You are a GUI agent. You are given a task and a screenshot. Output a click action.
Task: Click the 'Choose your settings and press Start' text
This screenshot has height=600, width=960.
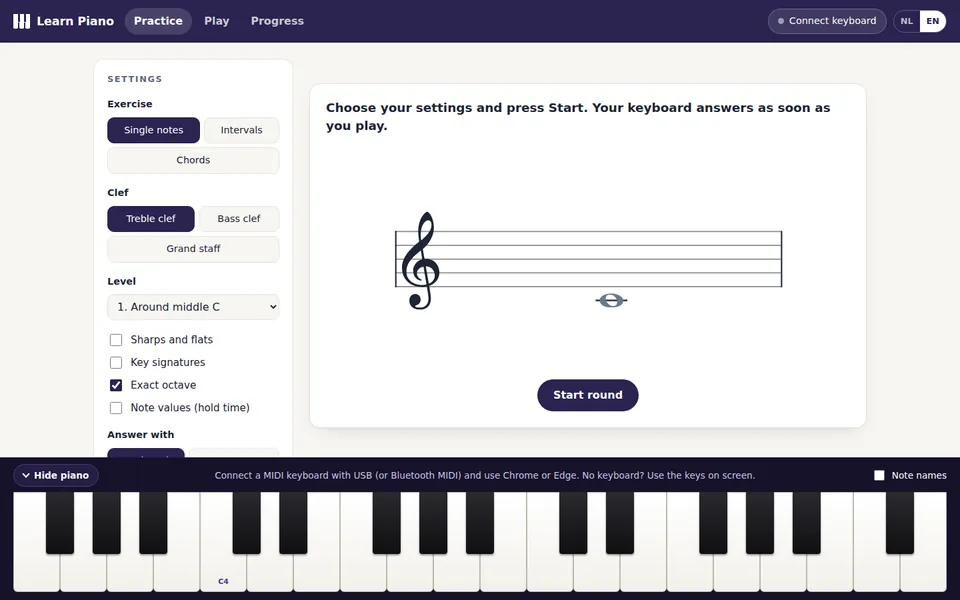click(578, 116)
